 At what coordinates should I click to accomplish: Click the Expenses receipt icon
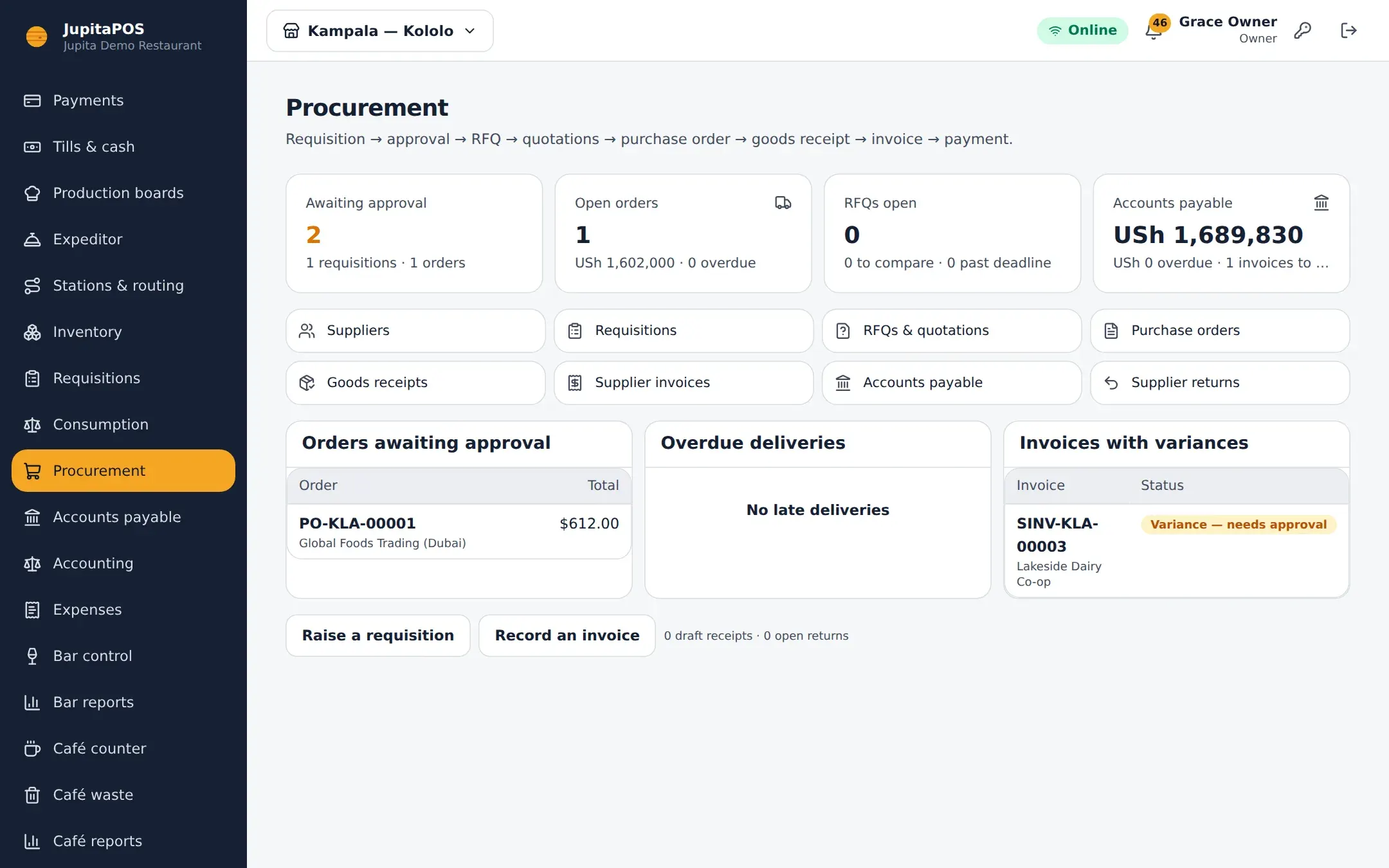(32, 610)
